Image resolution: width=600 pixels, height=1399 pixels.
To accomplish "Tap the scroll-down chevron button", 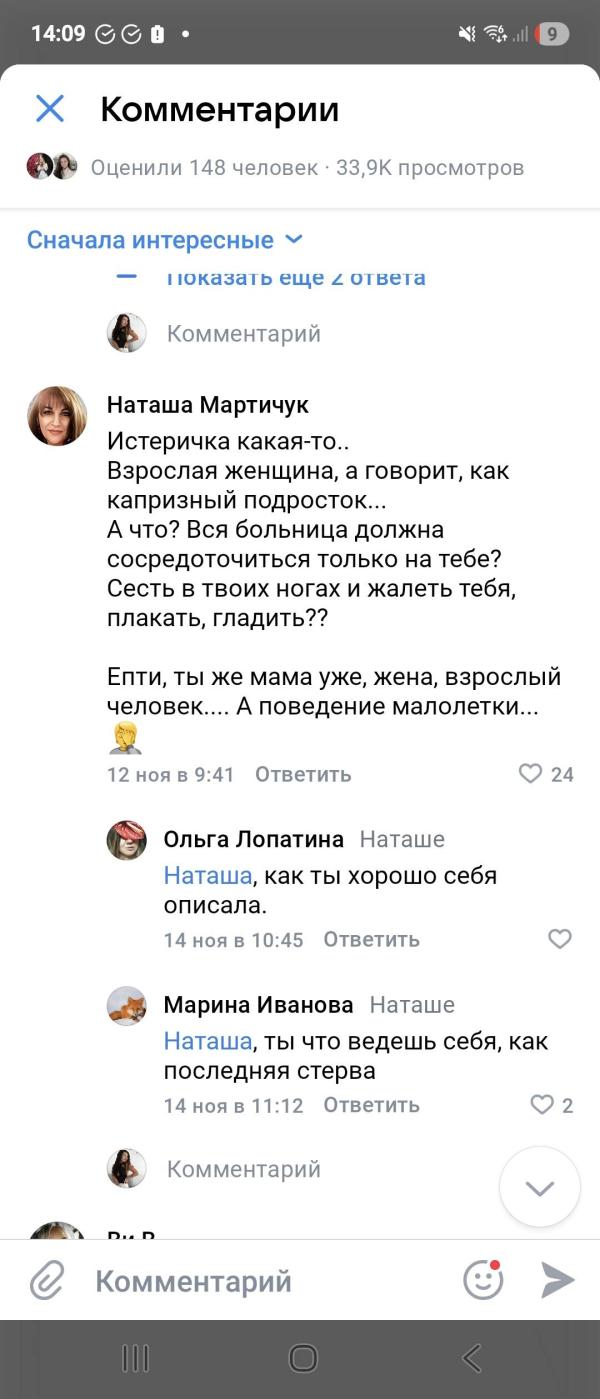I will pos(540,1188).
